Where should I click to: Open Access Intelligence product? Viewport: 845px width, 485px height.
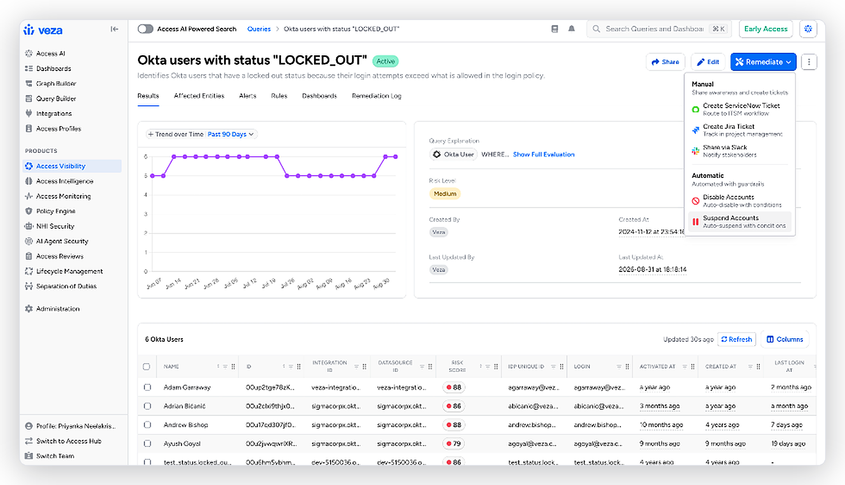tap(65, 181)
